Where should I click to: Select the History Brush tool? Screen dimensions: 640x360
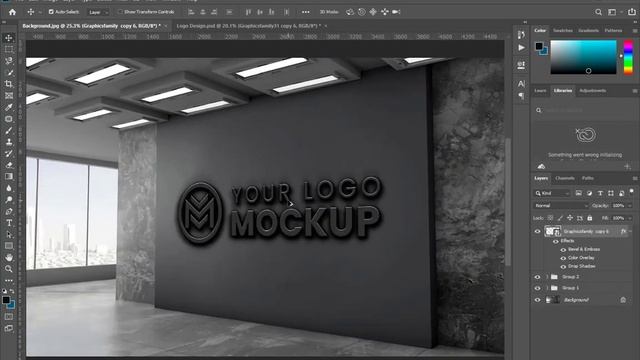click(9, 153)
